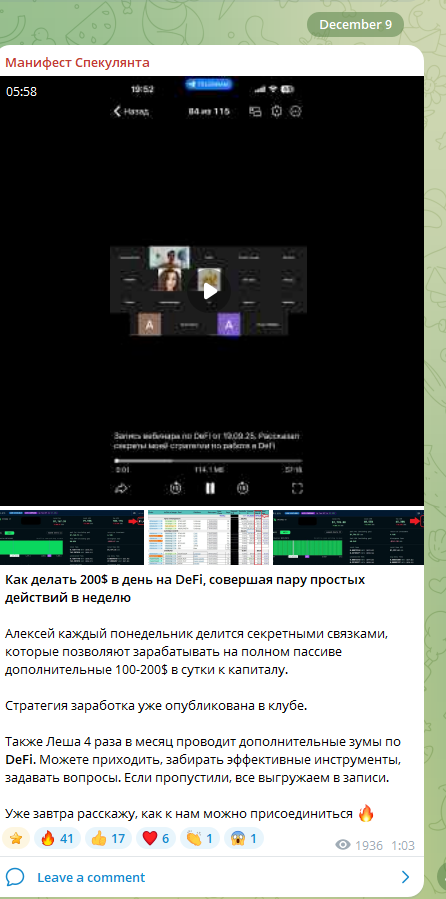
Task: Click the line starting Стратегия заработка уже опубликована
Action: [157, 706]
